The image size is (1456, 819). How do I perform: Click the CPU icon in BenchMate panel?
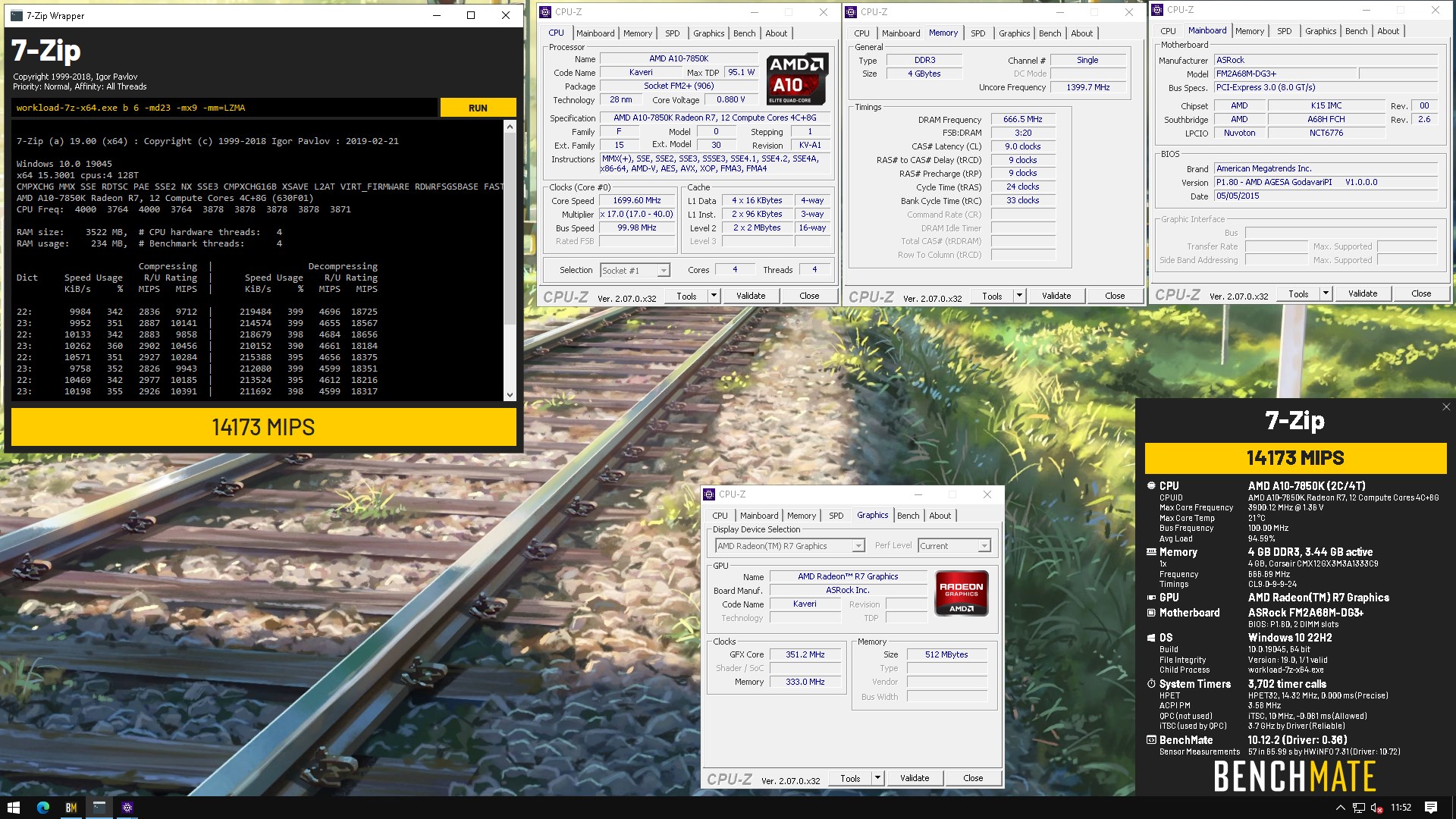pos(1151,485)
